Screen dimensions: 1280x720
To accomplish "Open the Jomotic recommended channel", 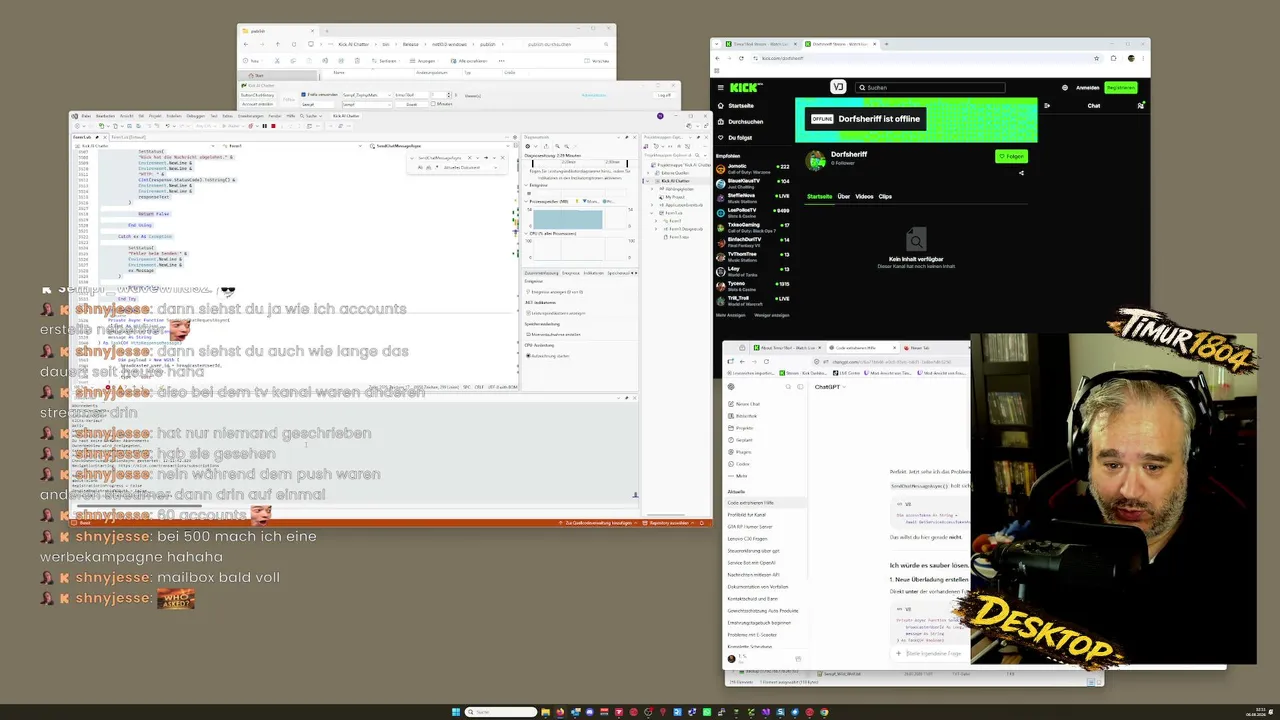I will (752, 169).
